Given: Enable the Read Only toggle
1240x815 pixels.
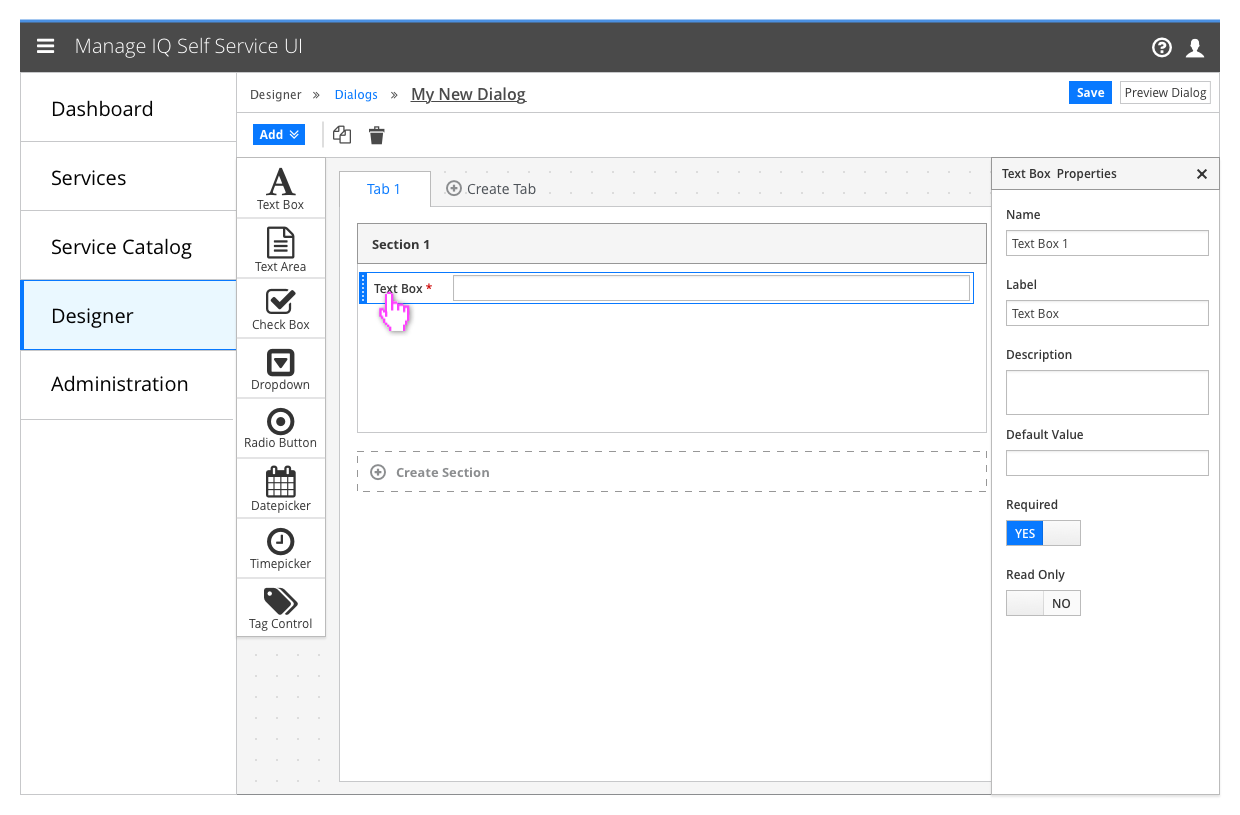Looking at the screenshot, I should [1024, 603].
